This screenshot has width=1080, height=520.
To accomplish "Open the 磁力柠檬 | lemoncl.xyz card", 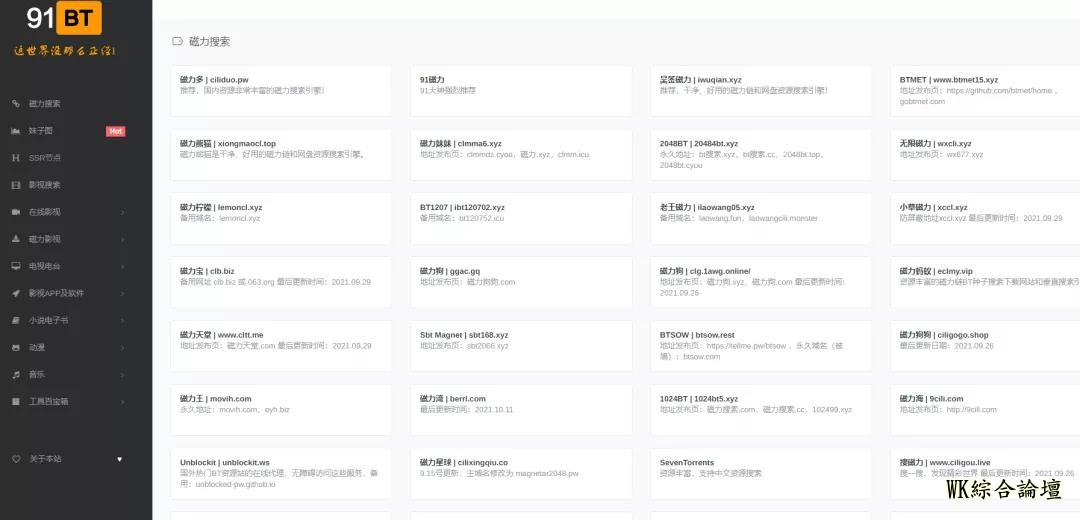I will [281, 218].
